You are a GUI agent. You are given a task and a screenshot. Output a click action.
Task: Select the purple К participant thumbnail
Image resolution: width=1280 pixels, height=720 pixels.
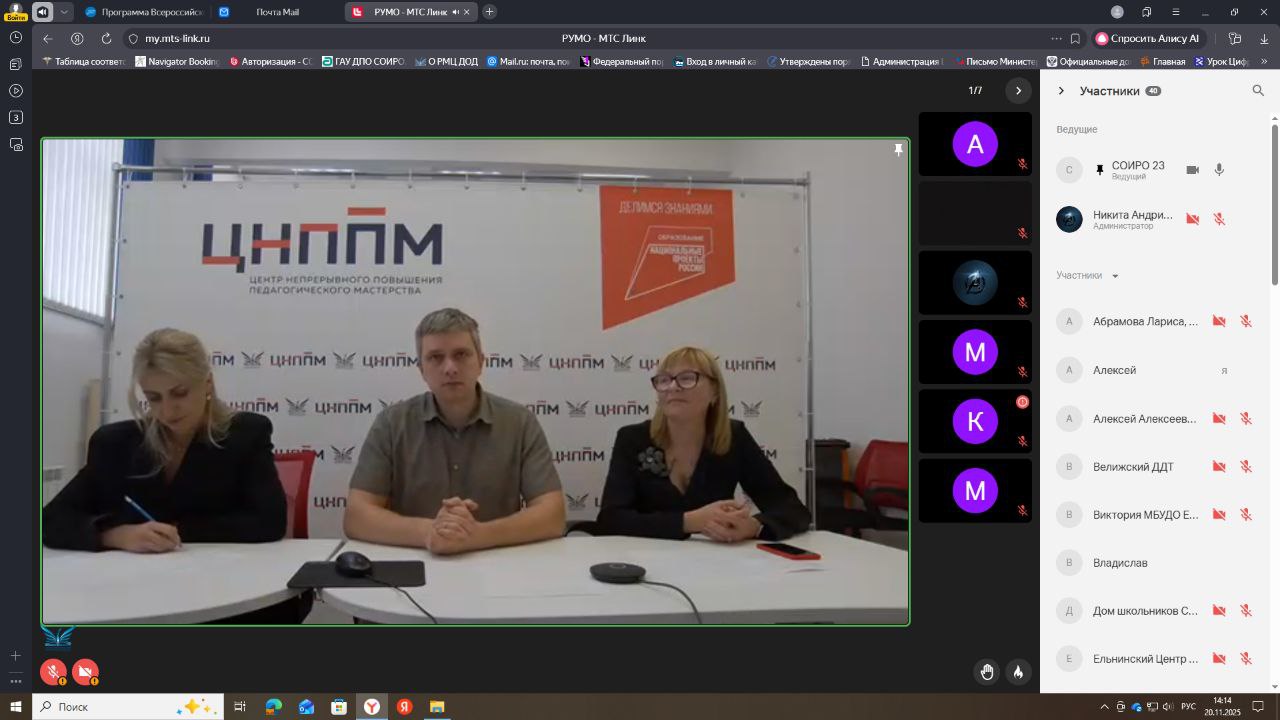(x=974, y=422)
